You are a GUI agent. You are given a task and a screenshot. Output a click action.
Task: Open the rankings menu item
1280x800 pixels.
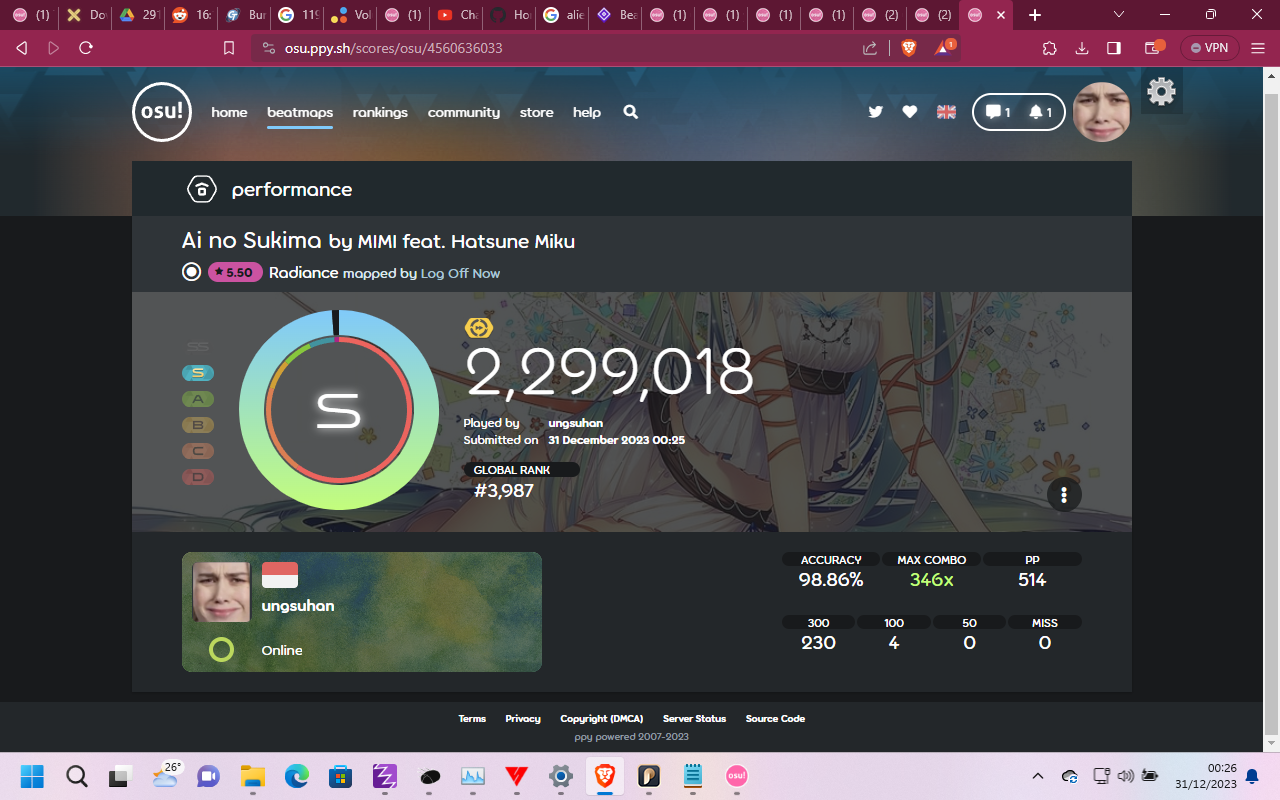pos(380,112)
